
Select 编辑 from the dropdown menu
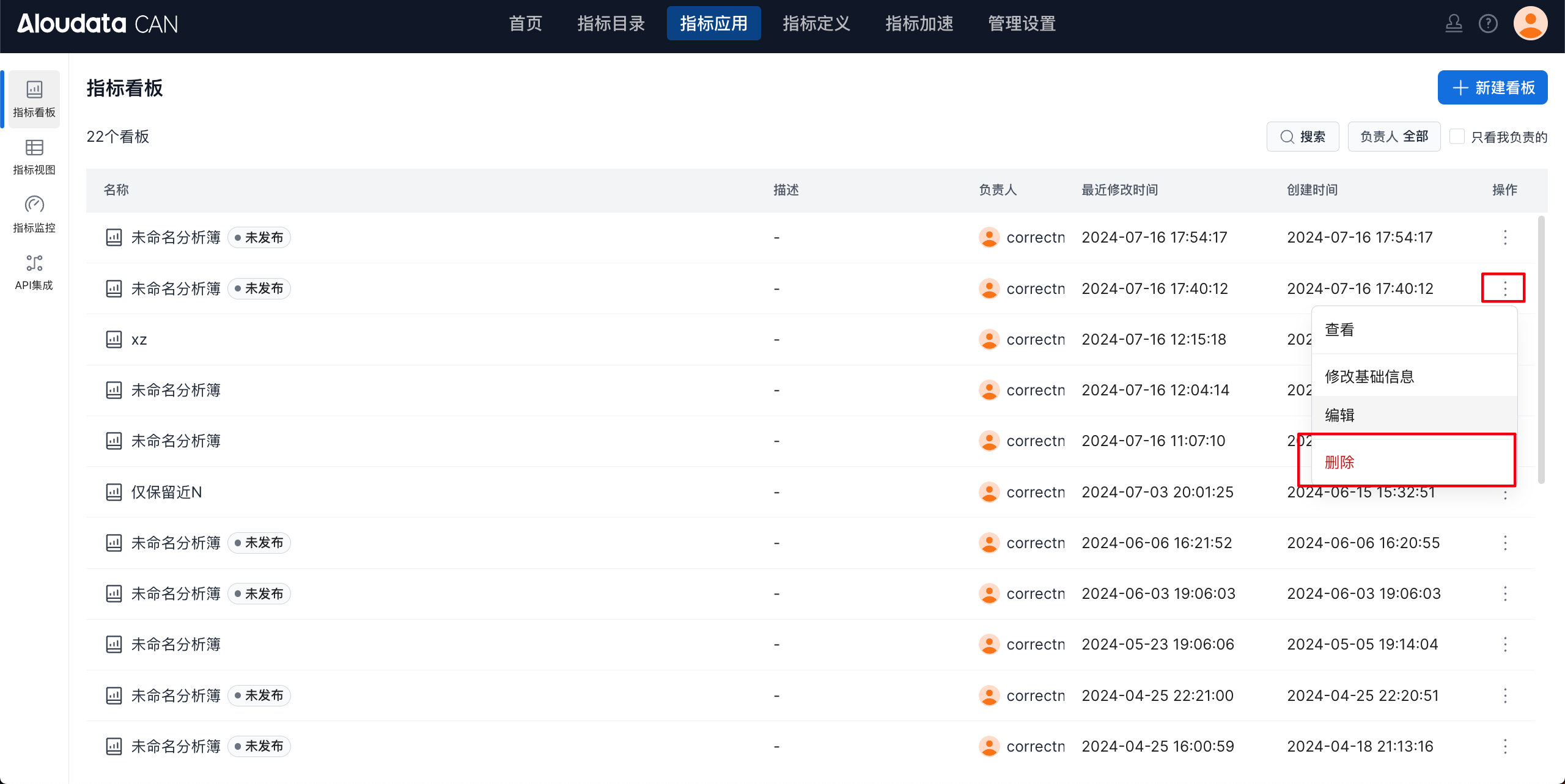click(1339, 416)
